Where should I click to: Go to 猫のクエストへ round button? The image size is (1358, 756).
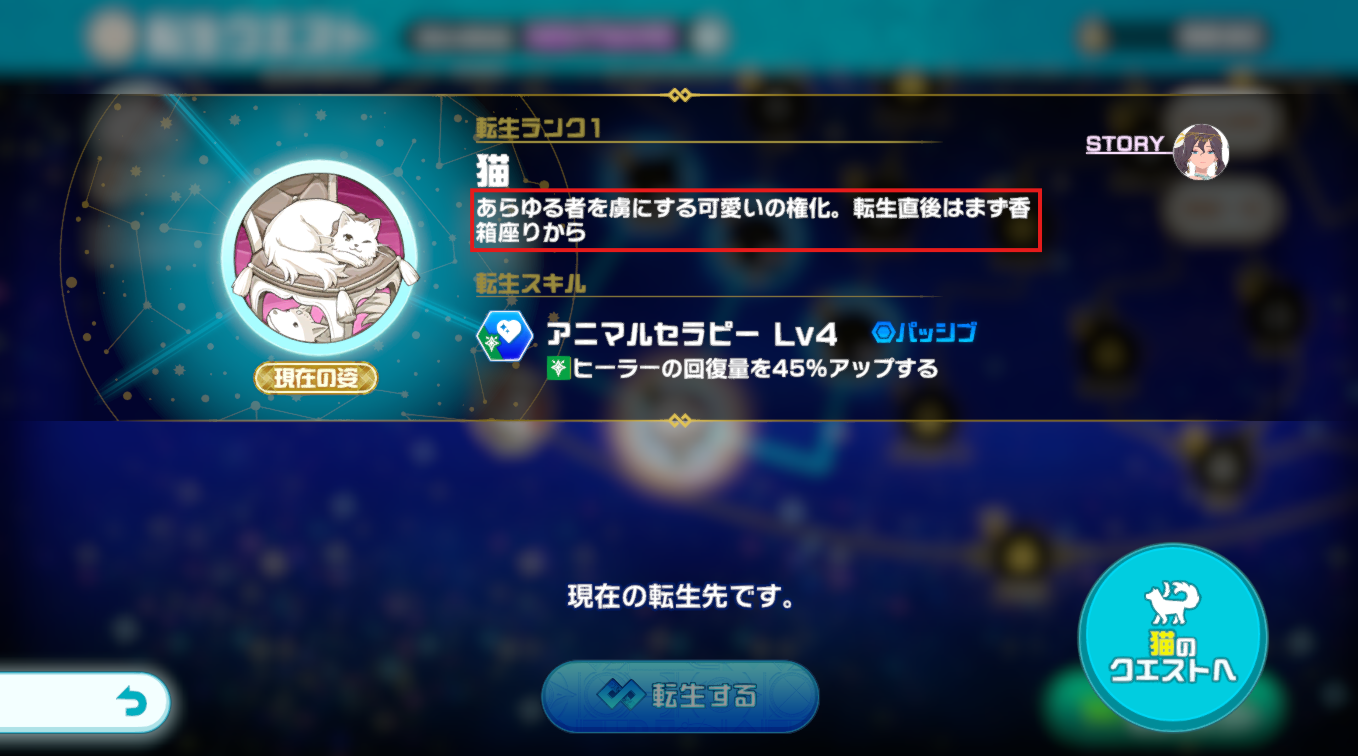1173,638
